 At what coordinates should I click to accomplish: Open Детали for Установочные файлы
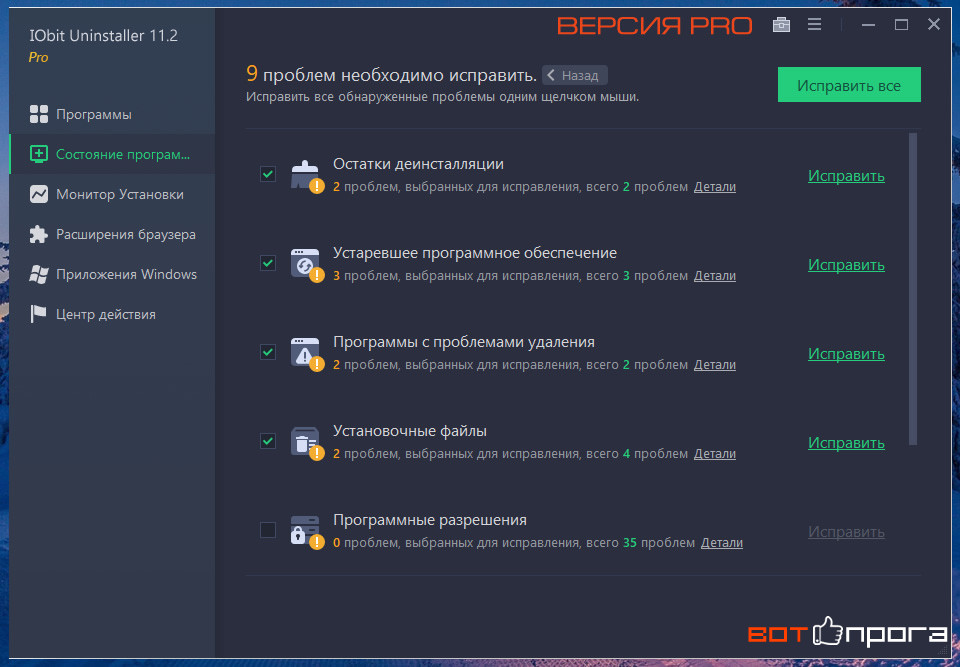point(714,454)
